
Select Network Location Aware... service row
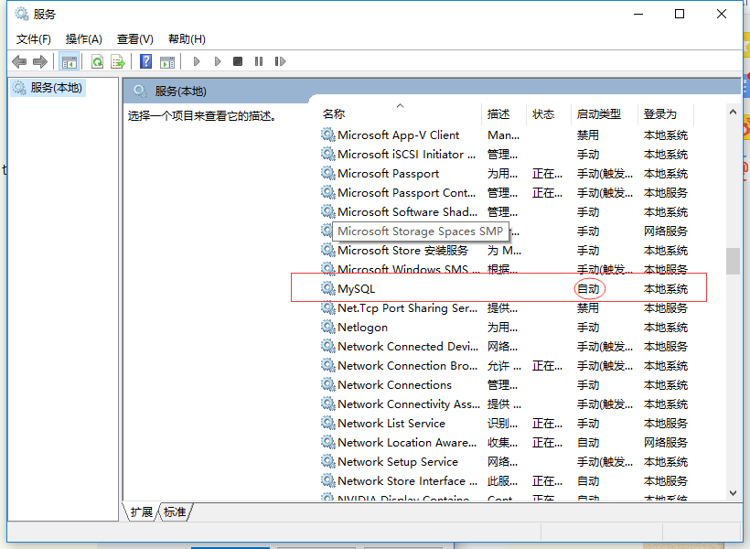[507, 443]
